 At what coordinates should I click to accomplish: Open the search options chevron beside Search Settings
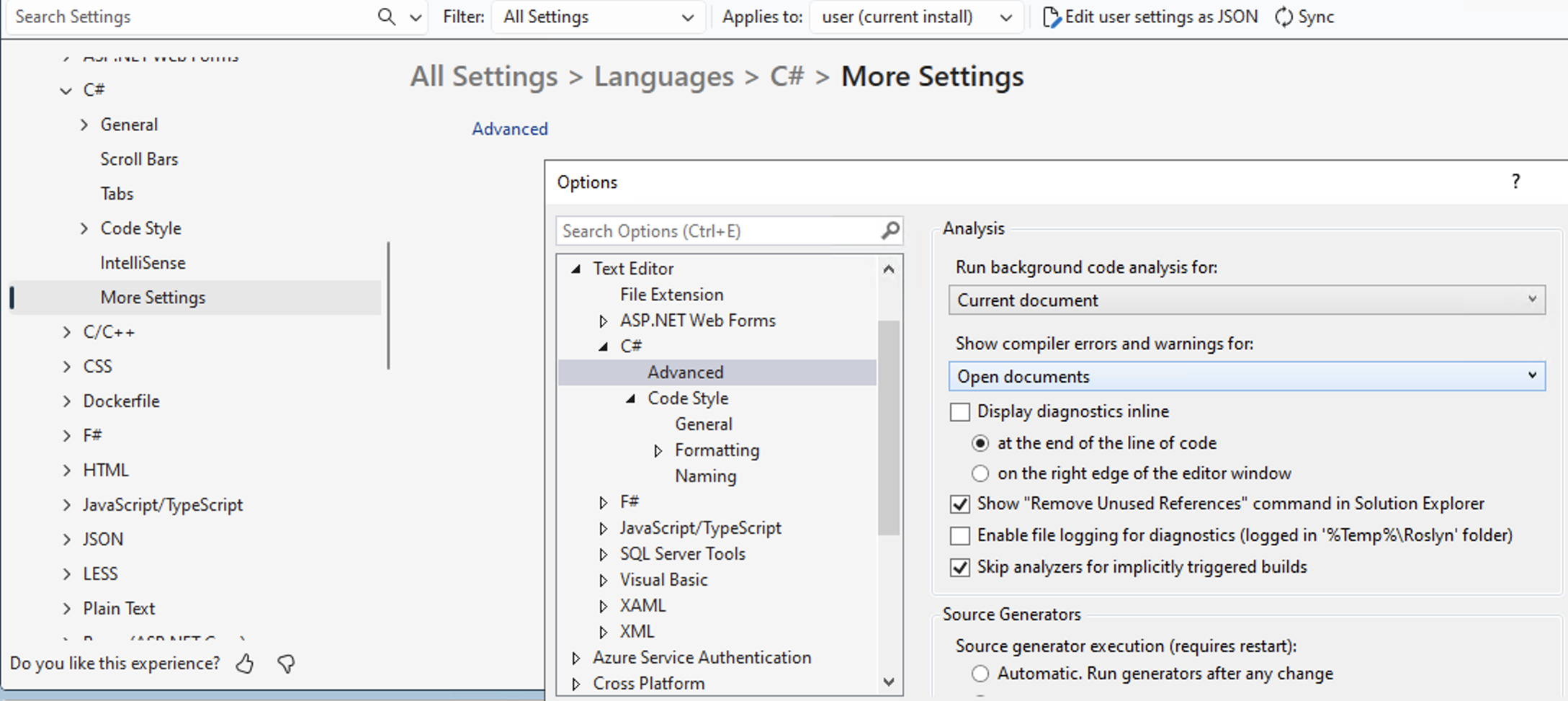pyautogui.click(x=416, y=17)
